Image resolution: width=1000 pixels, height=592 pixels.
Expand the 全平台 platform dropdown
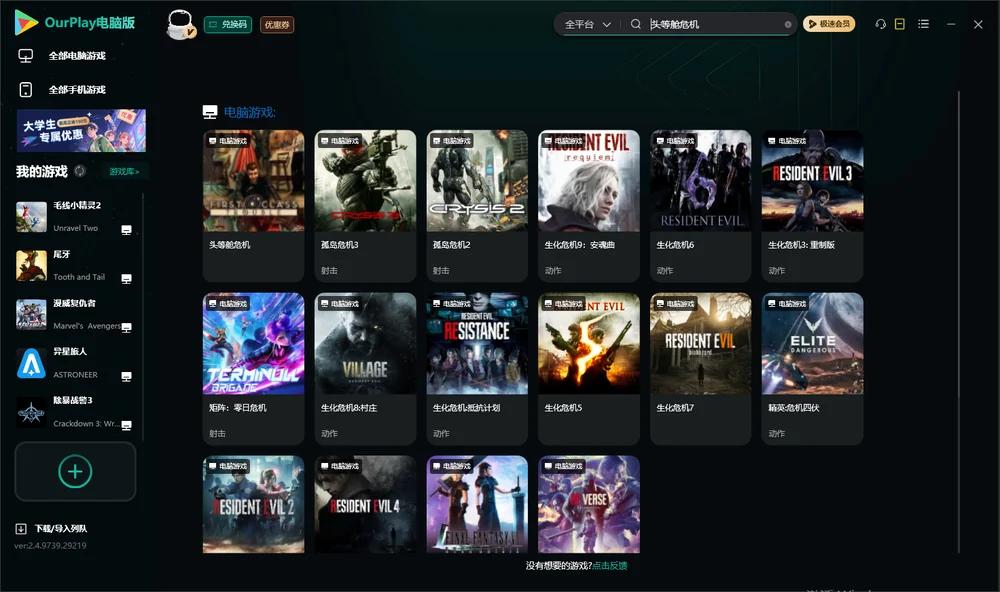click(587, 24)
